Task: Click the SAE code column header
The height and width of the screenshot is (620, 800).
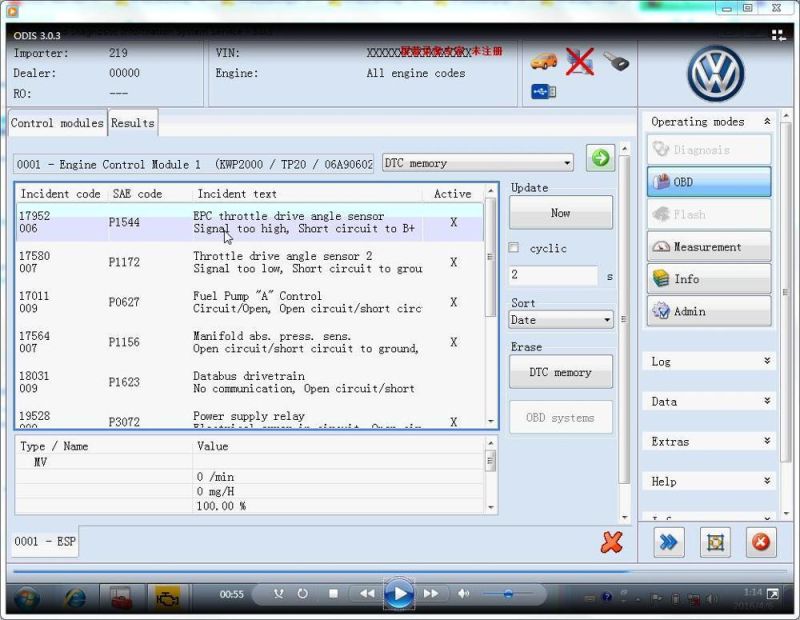Action: coord(137,194)
